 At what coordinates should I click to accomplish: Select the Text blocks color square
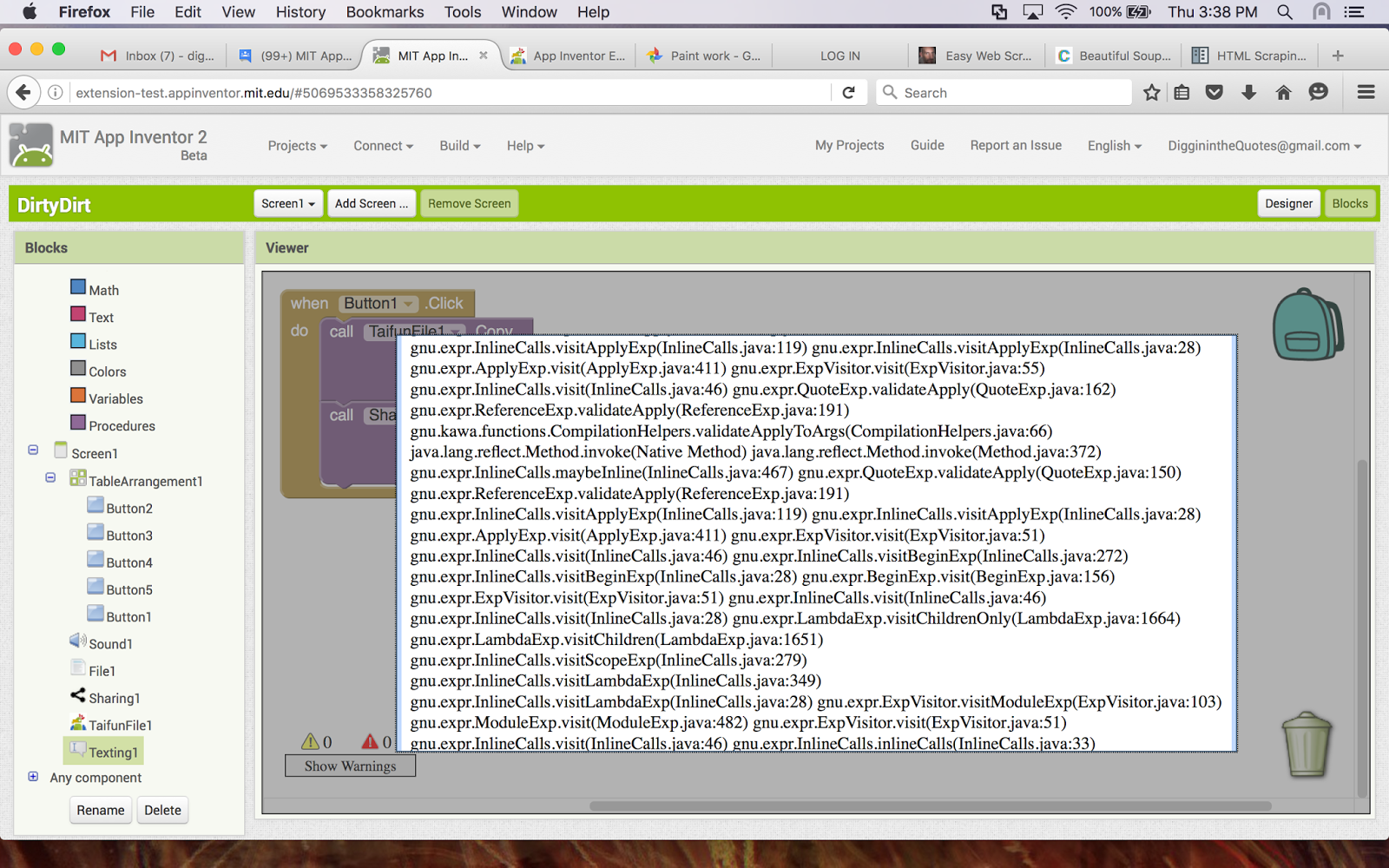[x=78, y=314]
